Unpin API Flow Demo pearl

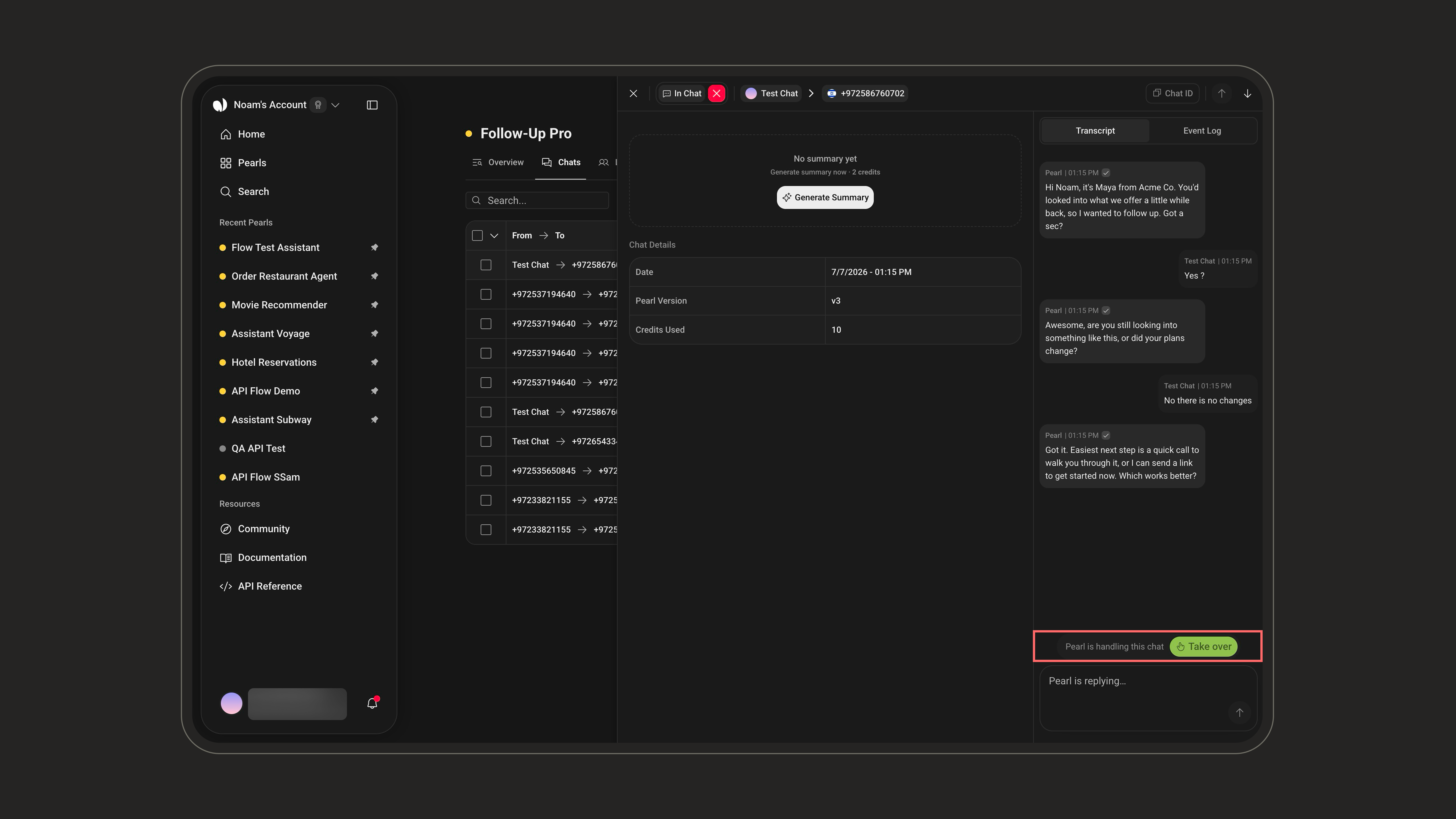[x=374, y=391]
